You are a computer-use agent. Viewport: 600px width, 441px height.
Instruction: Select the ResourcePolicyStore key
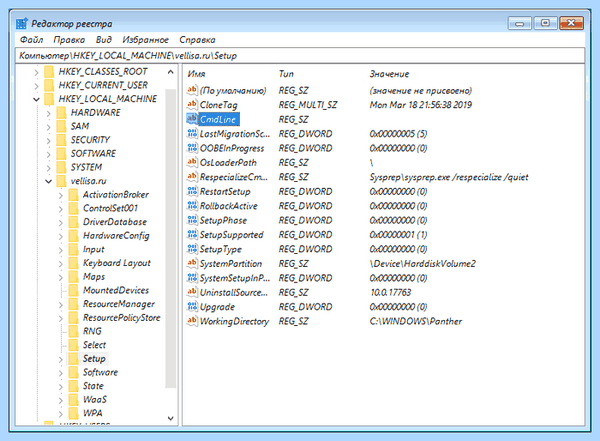click(121, 317)
